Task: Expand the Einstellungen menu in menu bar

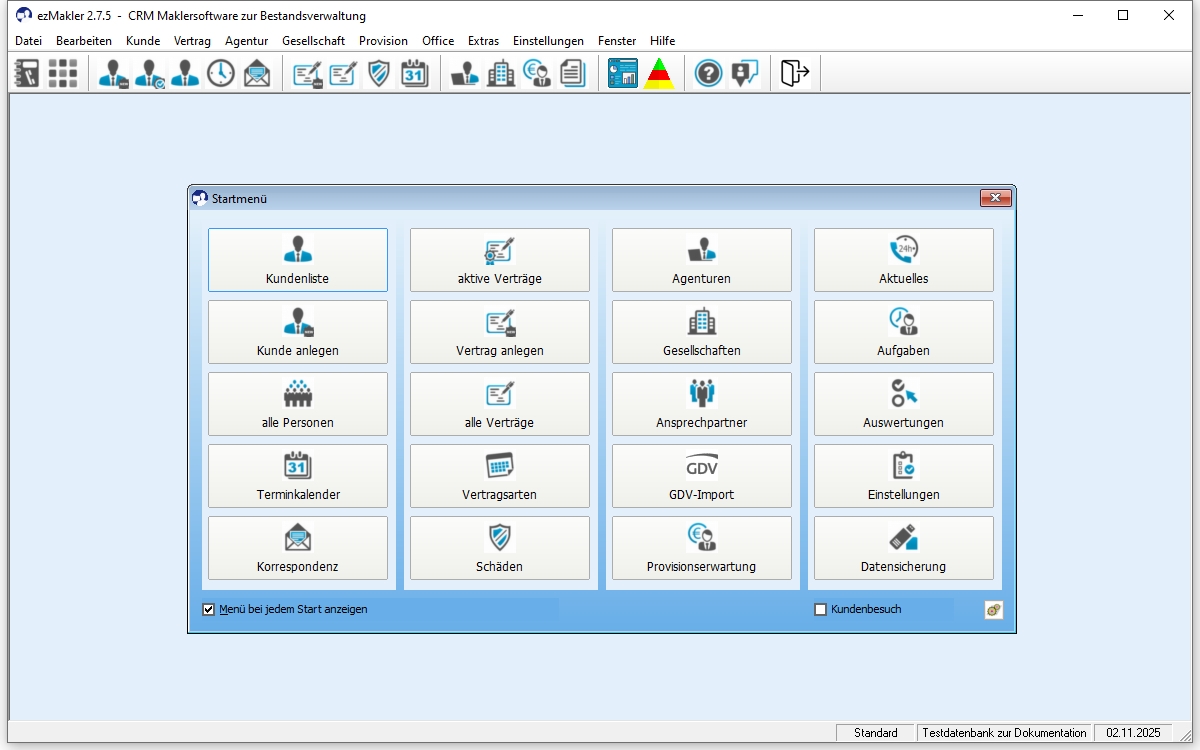Action: [x=548, y=41]
